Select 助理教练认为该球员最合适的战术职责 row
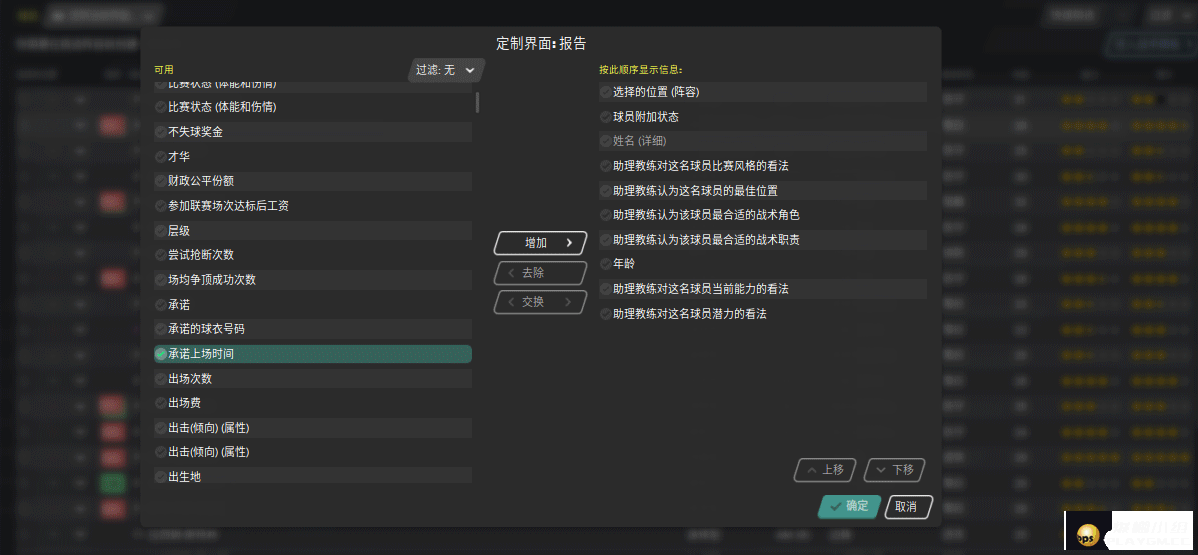Image resolution: width=1198 pixels, height=555 pixels. [763, 240]
